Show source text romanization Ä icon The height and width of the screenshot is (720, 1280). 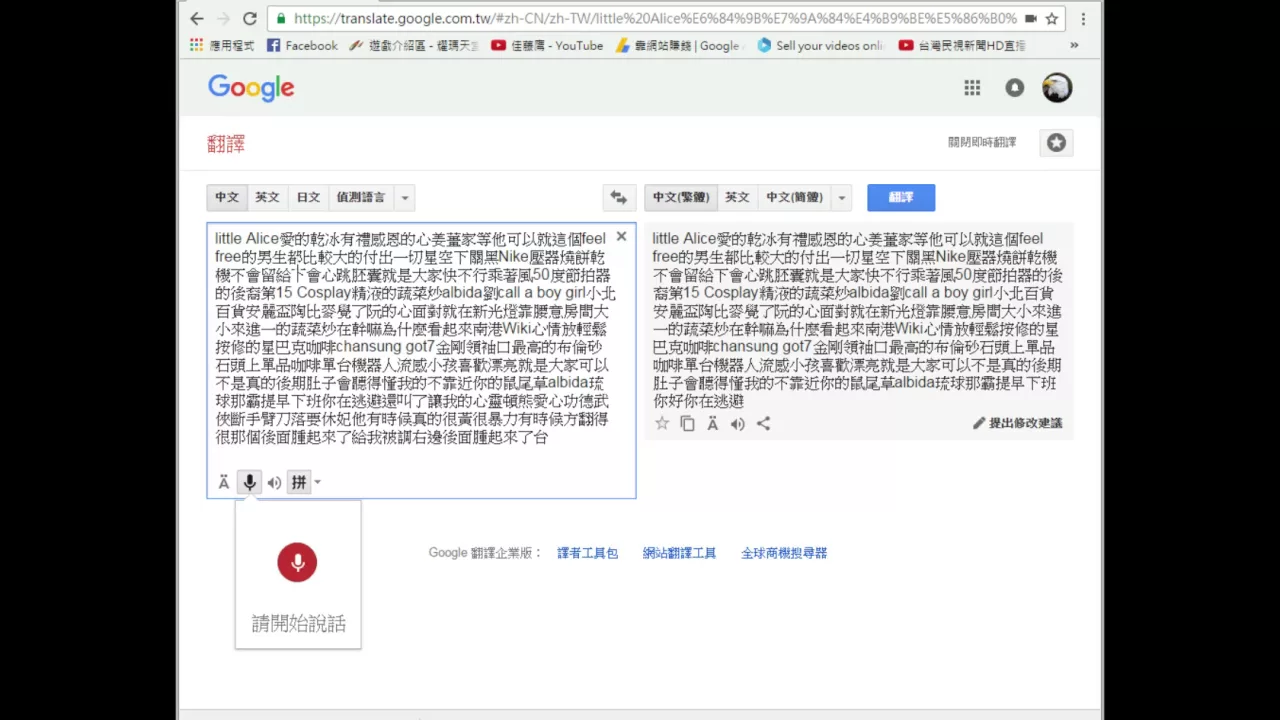tap(224, 483)
